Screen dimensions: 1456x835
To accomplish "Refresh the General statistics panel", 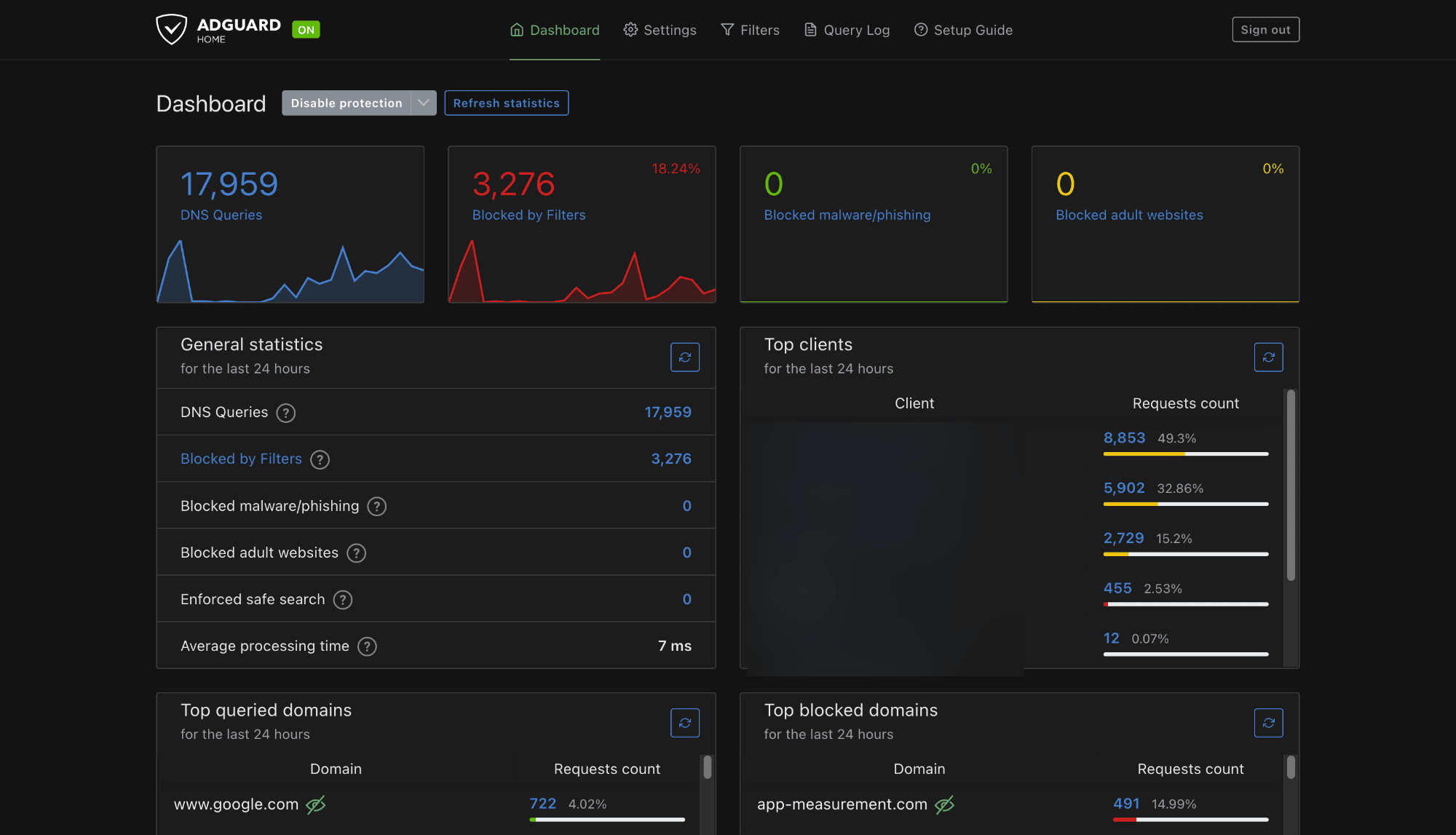I will [x=685, y=357].
